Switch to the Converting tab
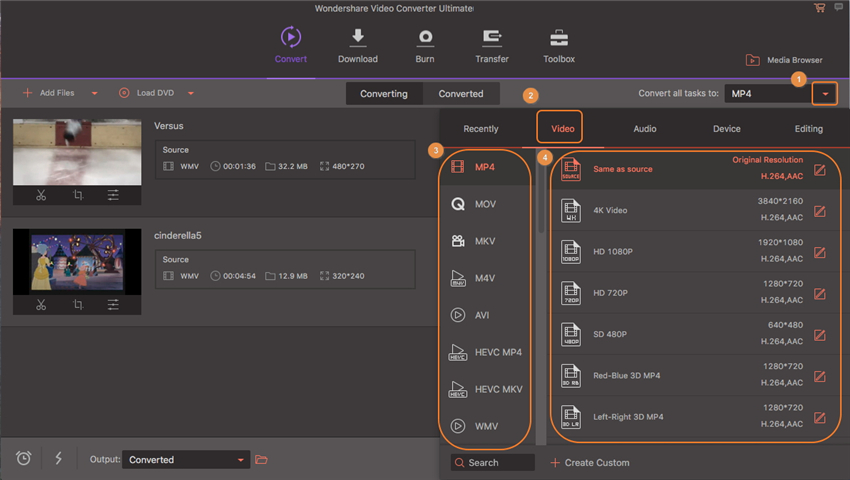 coord(384,94)
